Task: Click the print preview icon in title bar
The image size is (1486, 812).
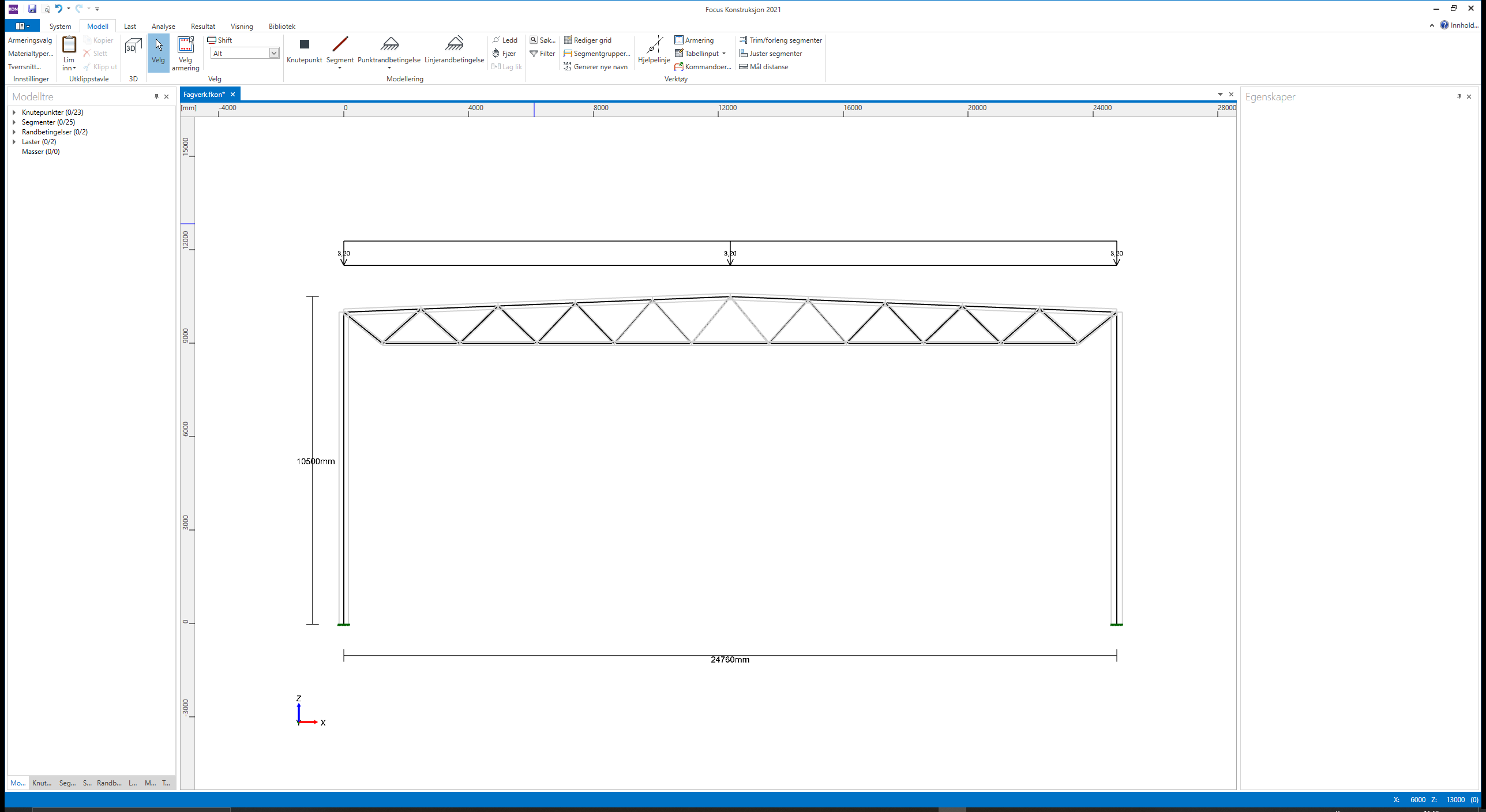Action: click(x=46, y=9)
